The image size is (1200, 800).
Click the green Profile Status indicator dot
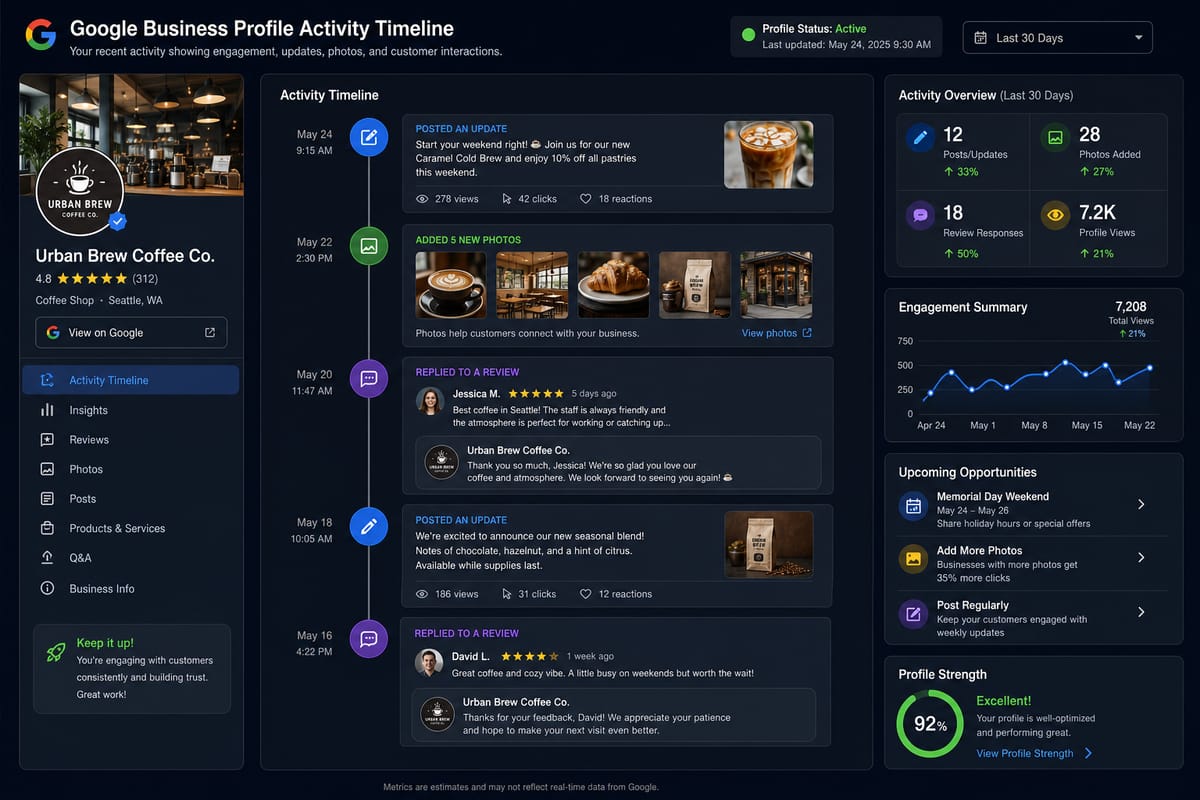[748, 36]
